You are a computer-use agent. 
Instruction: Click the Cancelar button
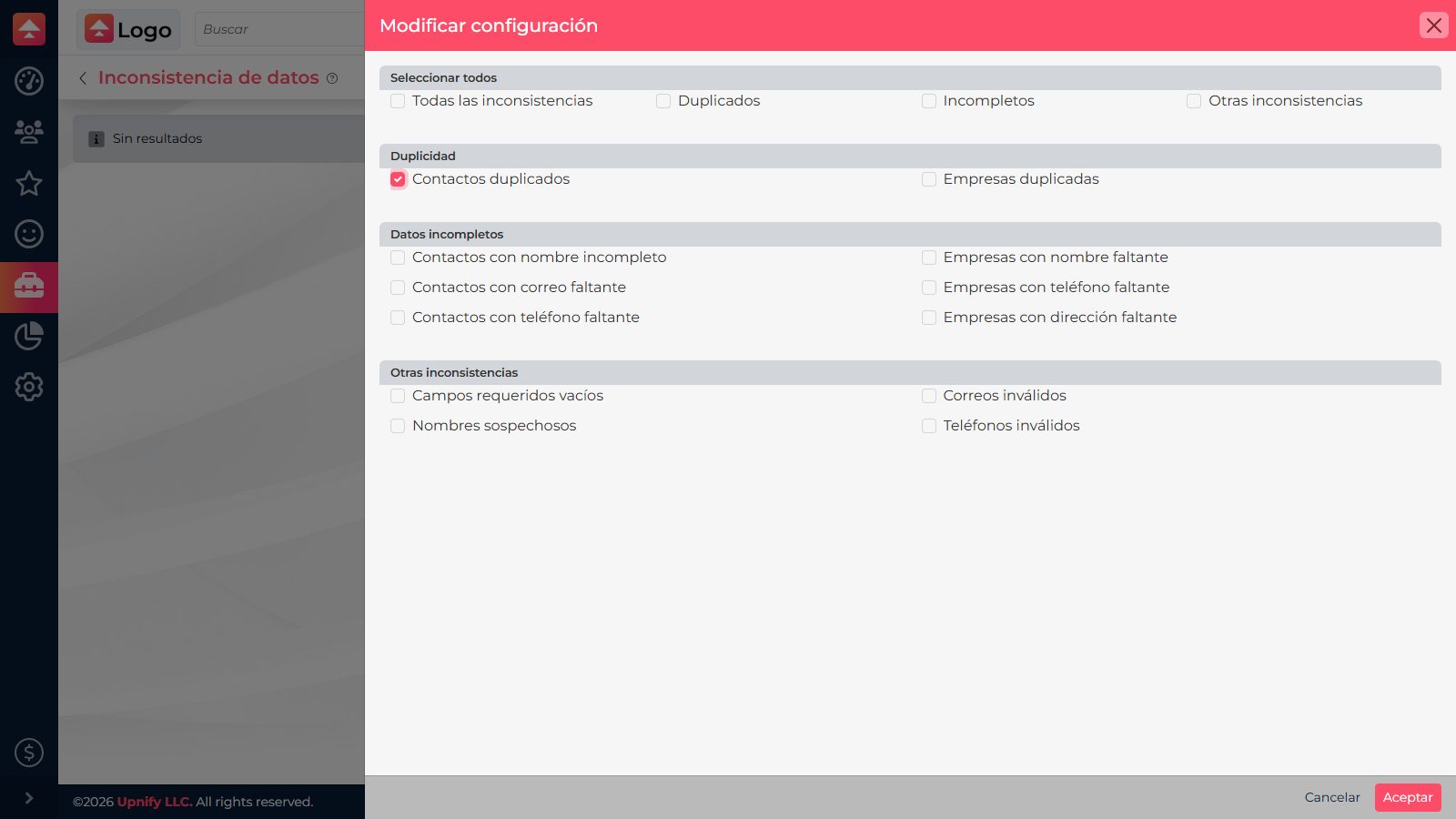click(x=1332, y=797)
